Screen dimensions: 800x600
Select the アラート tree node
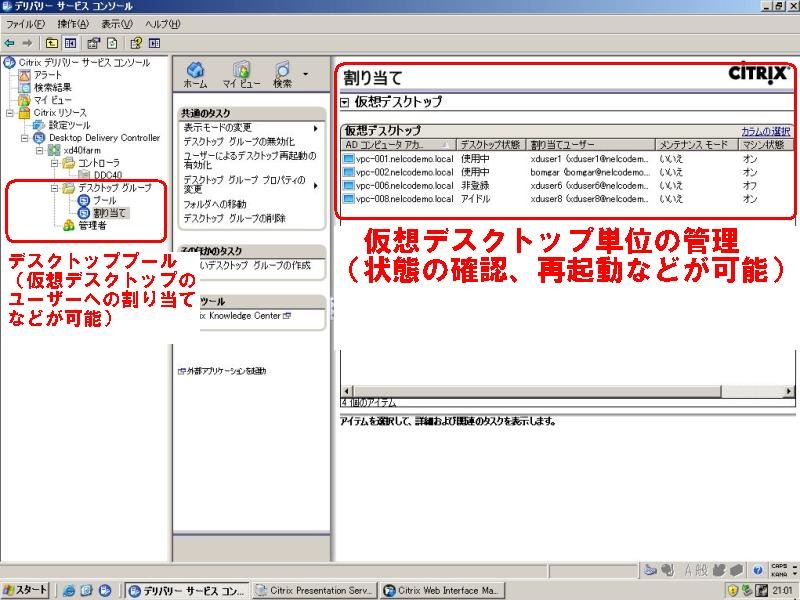click(47, 75)
